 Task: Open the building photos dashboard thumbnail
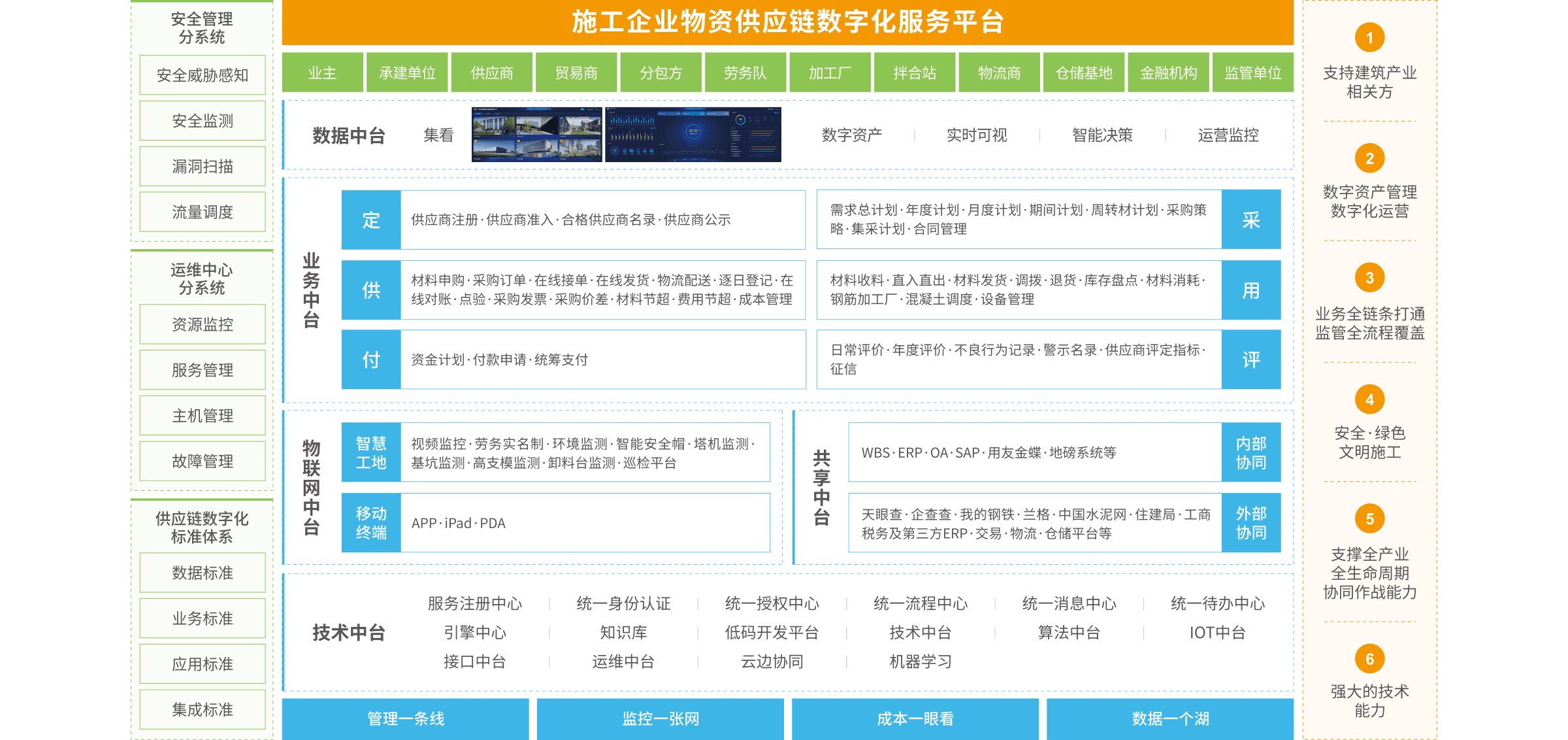point(536,135)
